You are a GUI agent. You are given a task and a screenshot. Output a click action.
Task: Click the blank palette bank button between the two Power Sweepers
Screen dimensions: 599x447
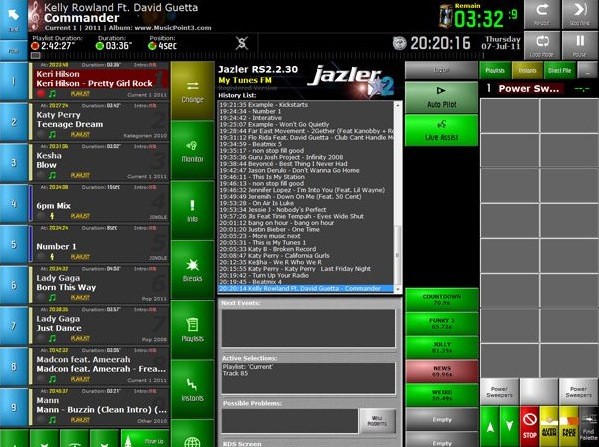coord(539,392)
